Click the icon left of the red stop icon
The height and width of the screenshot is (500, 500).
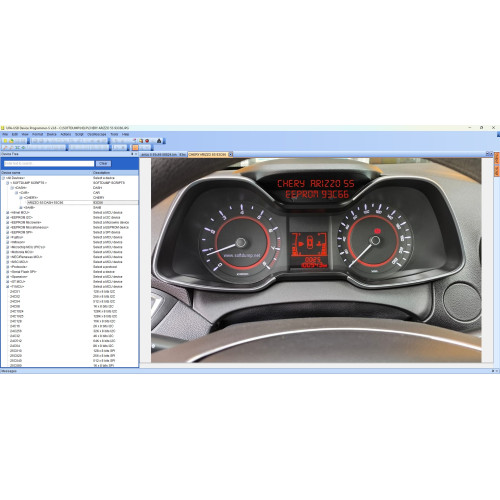pos(141,141)
